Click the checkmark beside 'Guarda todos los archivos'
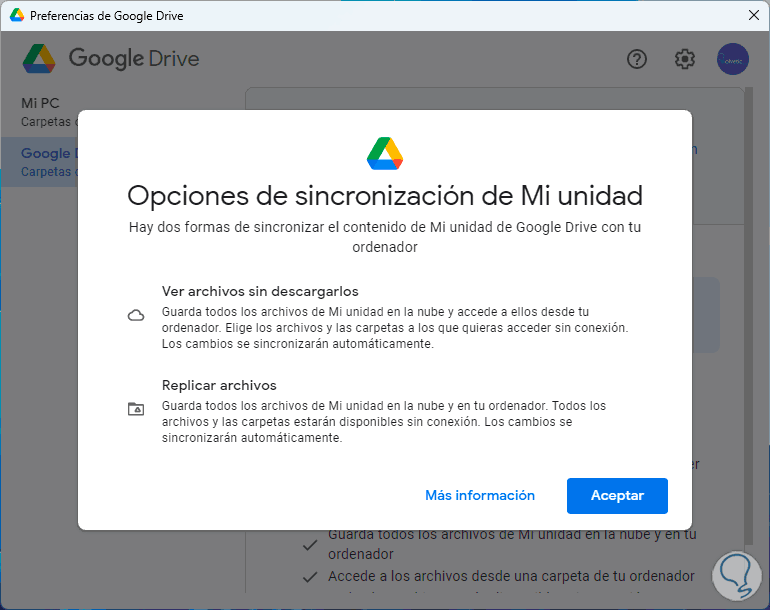Image resolution: width=770 pixels, height=610 pixels. tap(310, 546)
